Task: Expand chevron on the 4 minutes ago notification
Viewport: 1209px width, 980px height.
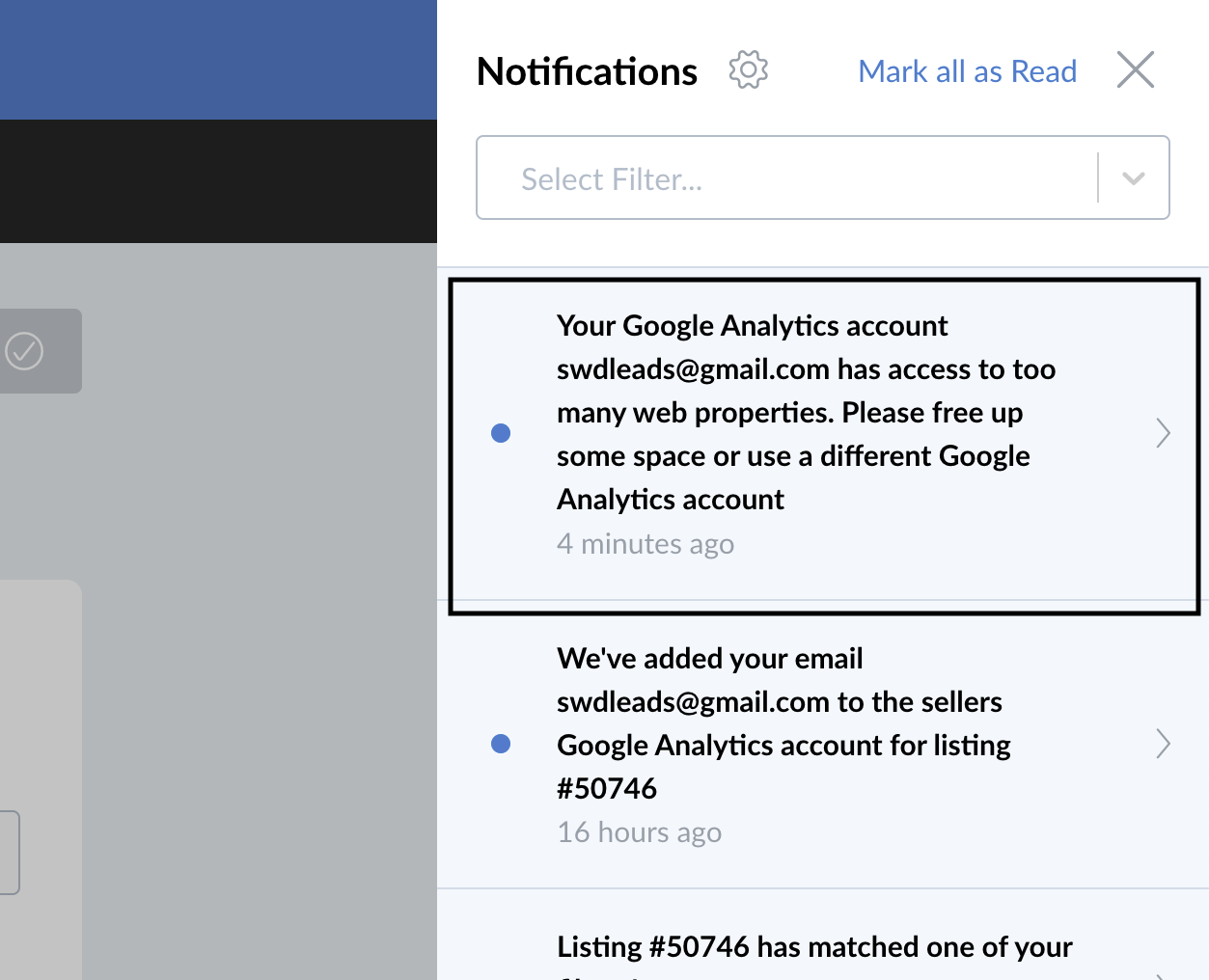Action: (x=1163, y=433)
